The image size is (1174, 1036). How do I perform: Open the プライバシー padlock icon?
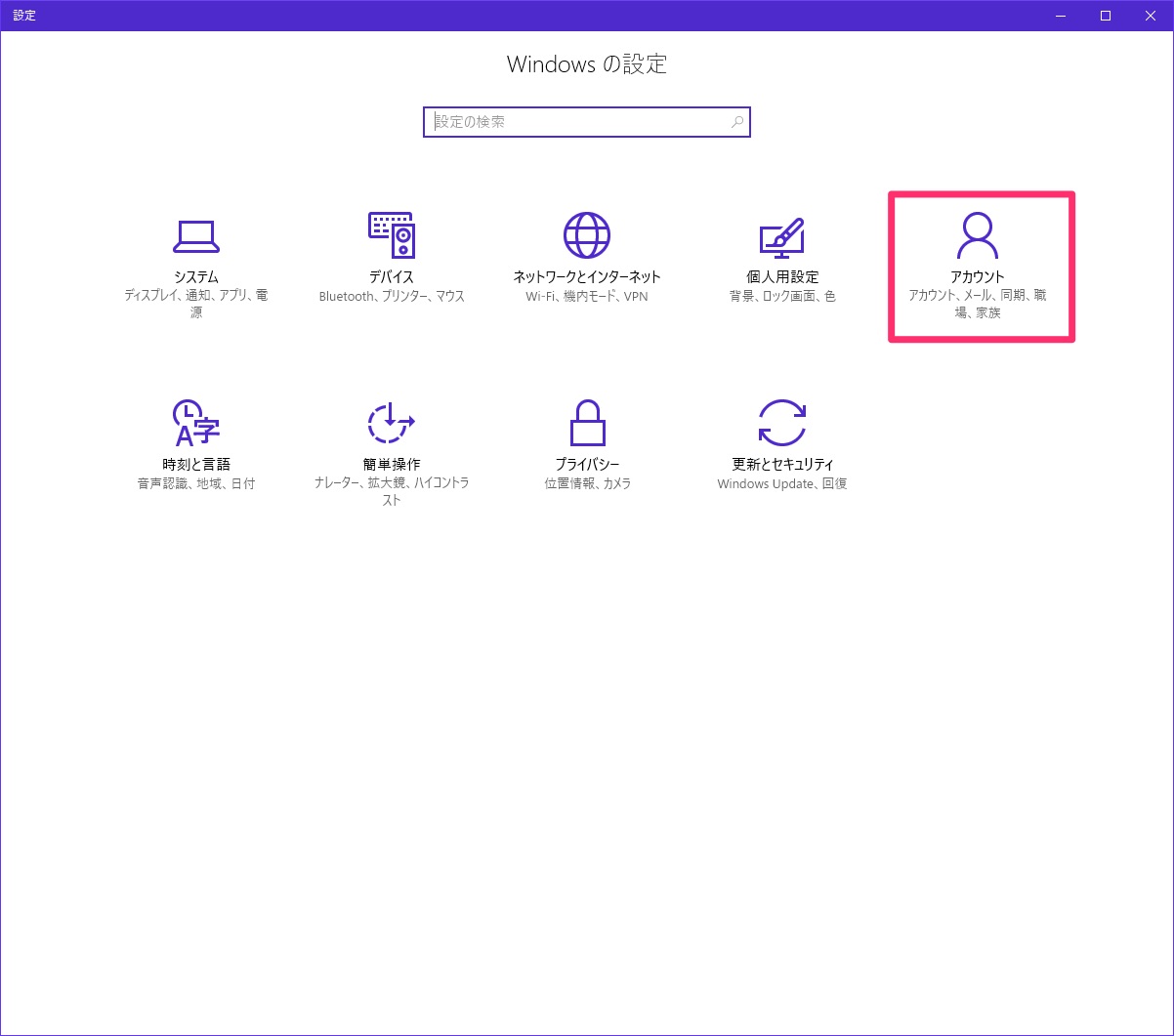[586, 422]
